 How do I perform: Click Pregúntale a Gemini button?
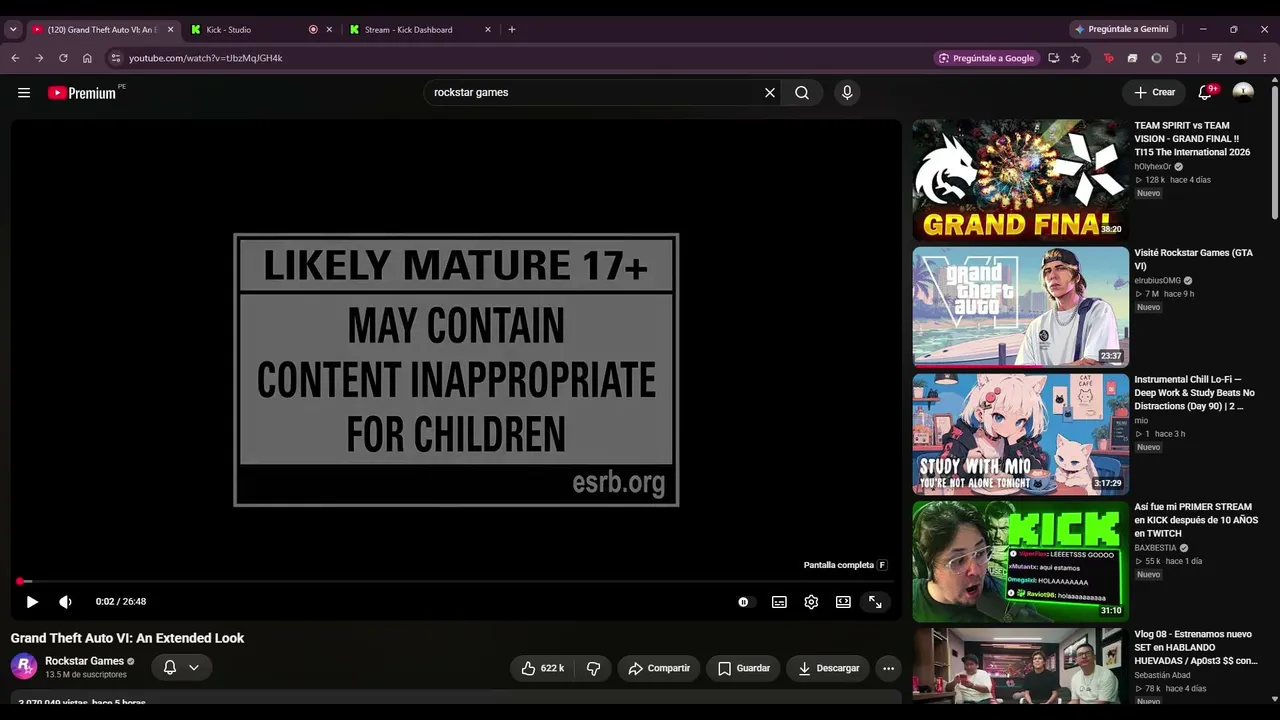(1121, 30)
